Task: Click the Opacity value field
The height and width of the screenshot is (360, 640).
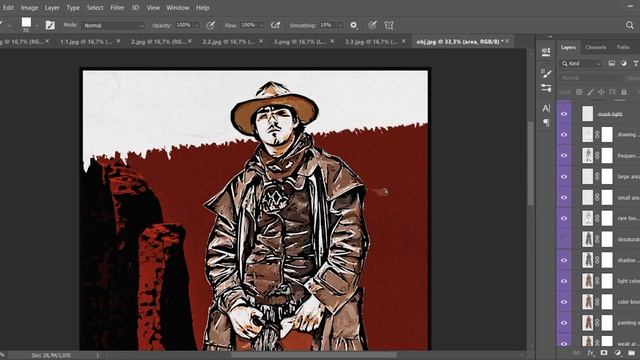Action: pyautogui.click(x=184, y=25)
